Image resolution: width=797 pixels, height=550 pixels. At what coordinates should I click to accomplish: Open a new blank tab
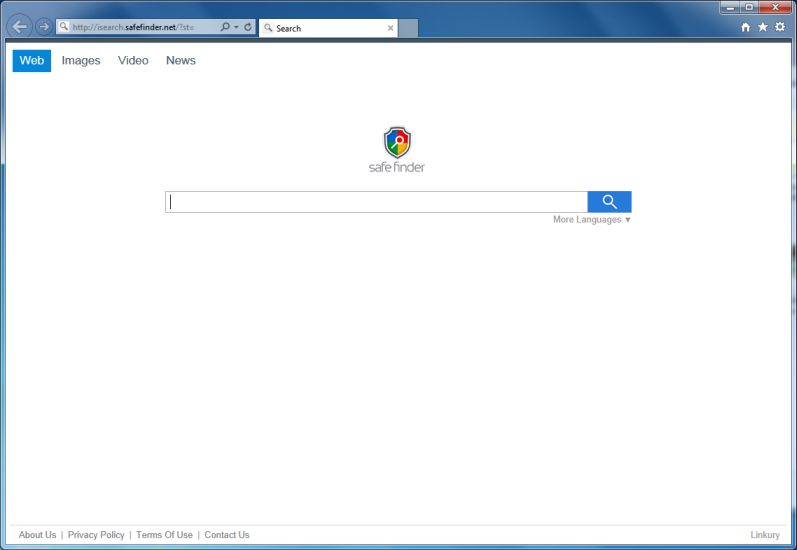[x=408, y=28]
